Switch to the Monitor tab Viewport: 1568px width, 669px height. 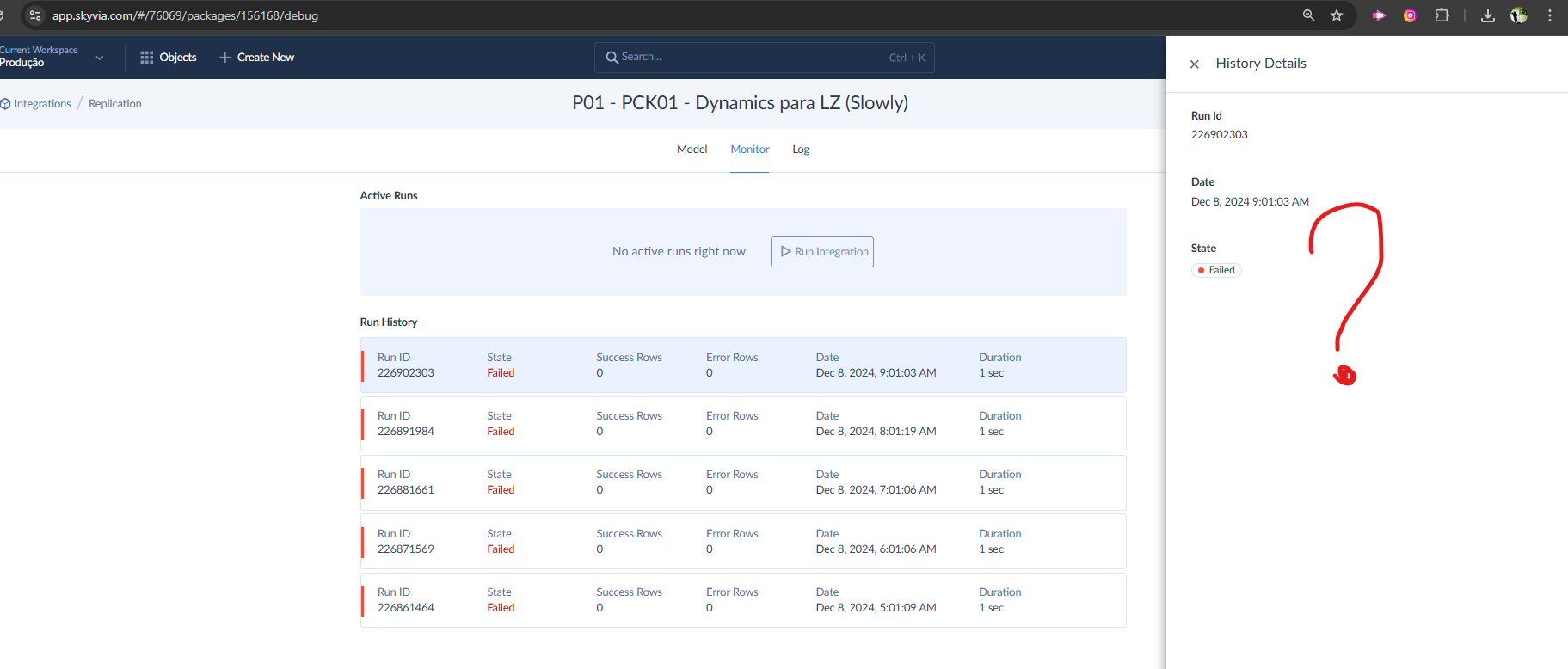(x=750, y=150)
